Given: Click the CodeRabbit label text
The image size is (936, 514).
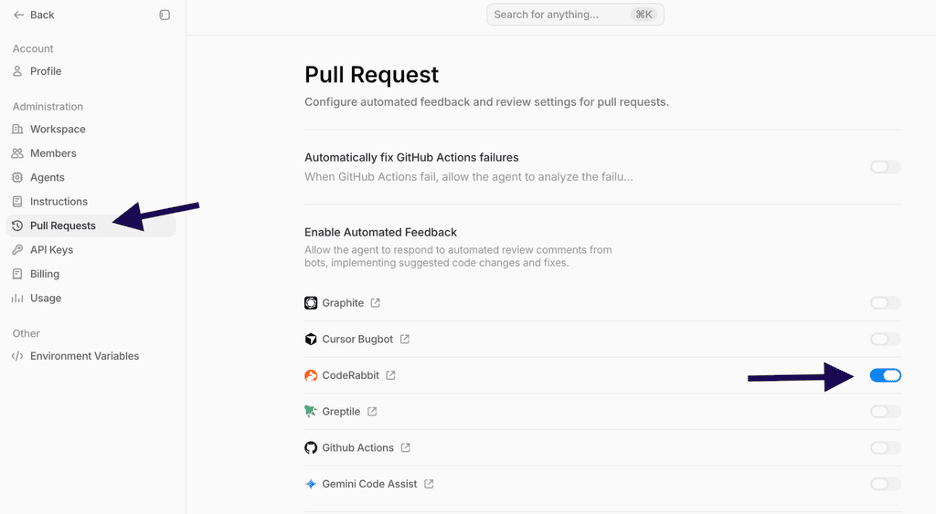Looking at the screenshot, I should 350,376.
